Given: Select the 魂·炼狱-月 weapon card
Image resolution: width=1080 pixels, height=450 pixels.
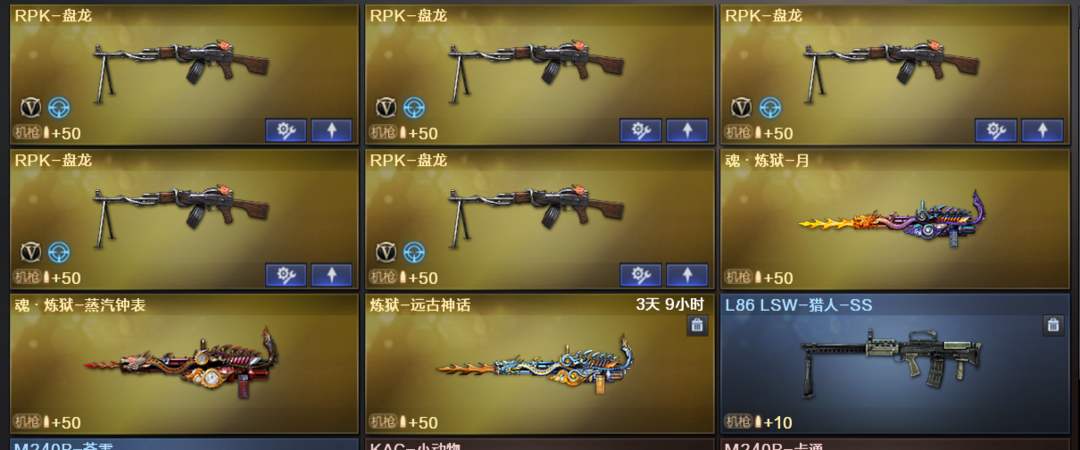Looking at the screenshot, I should coord(895,219).
